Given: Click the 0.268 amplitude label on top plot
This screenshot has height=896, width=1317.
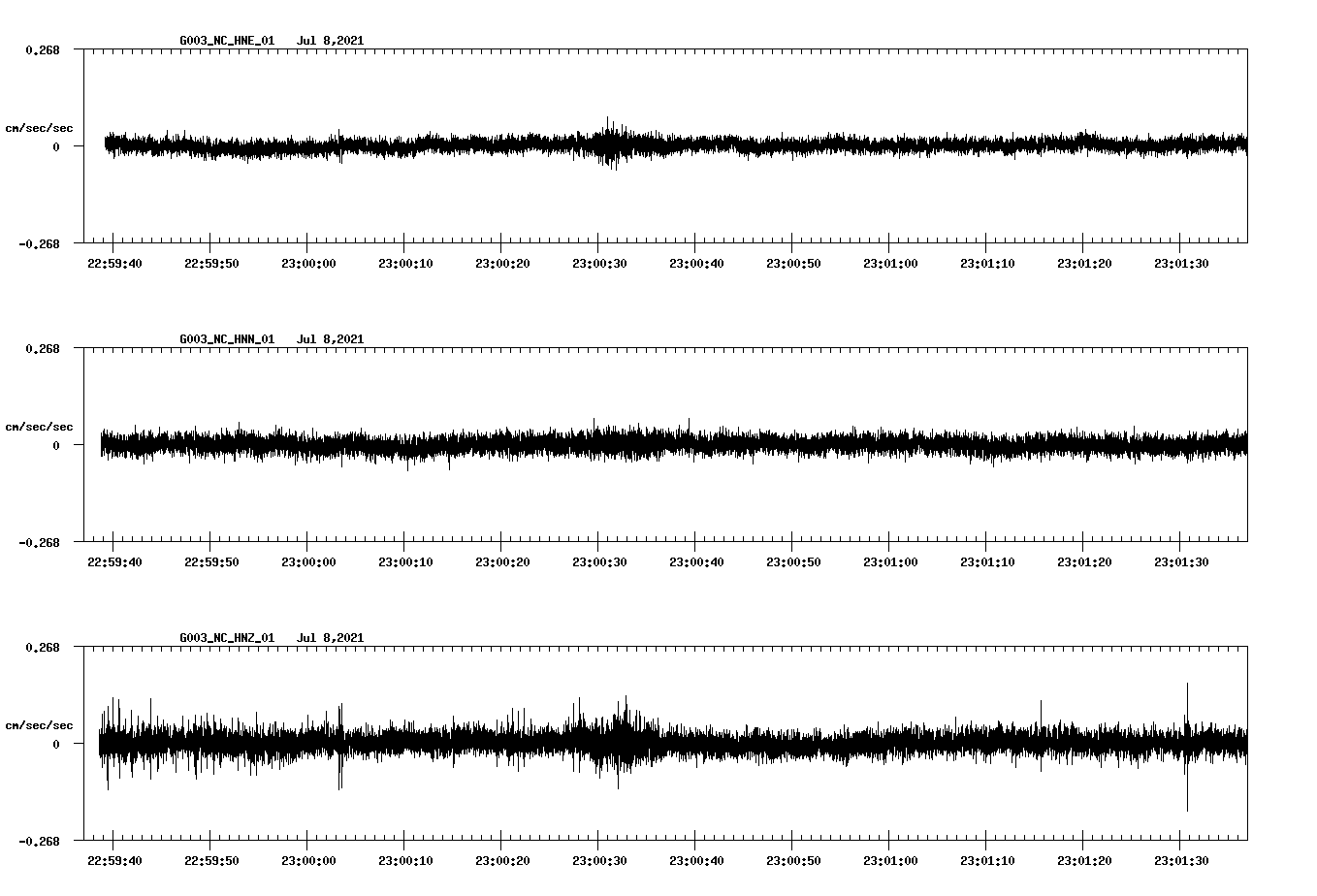Looking at the screenshot, I should [x=43, y=48].
